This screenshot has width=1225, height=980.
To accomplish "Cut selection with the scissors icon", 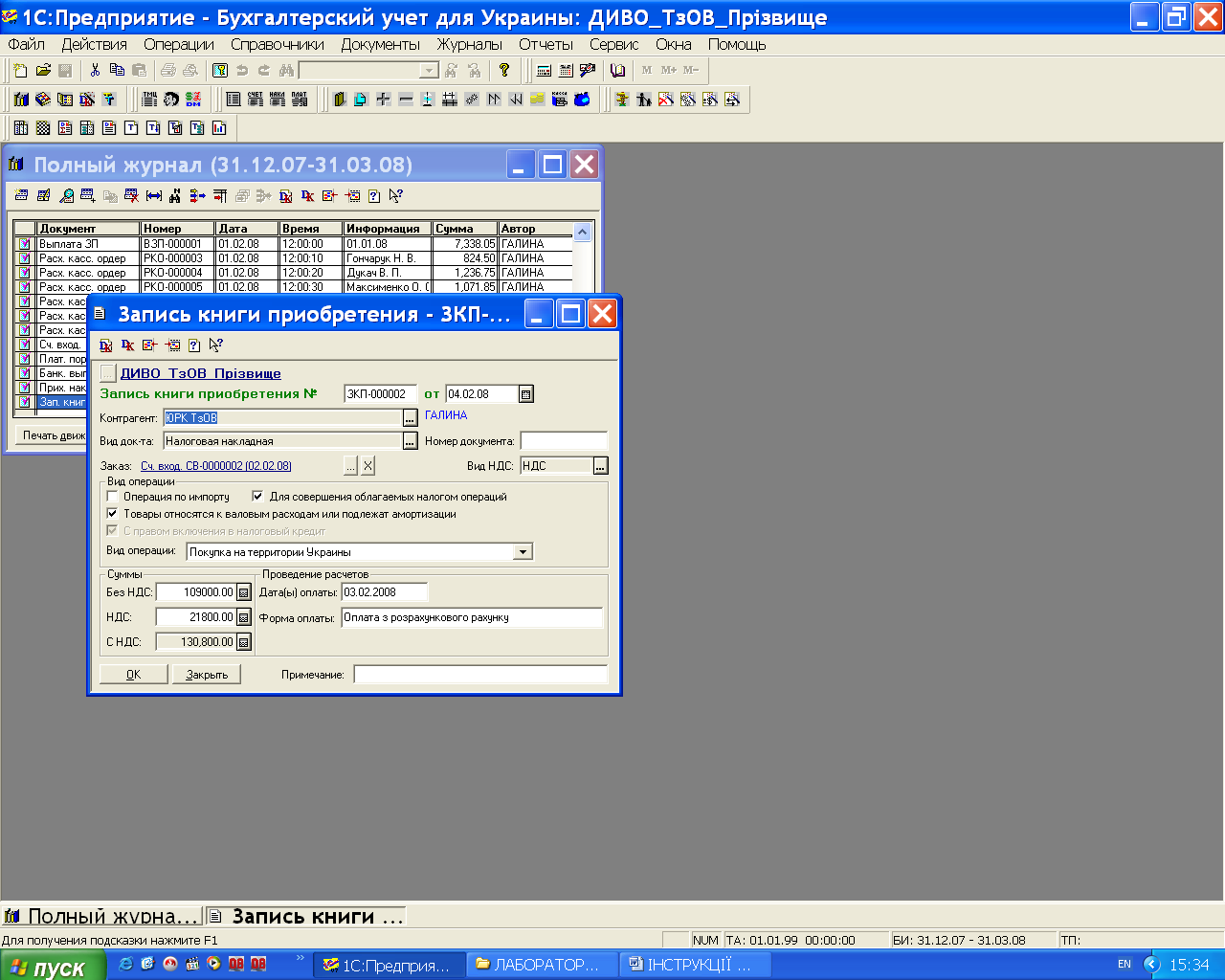I will click(95, 71).
